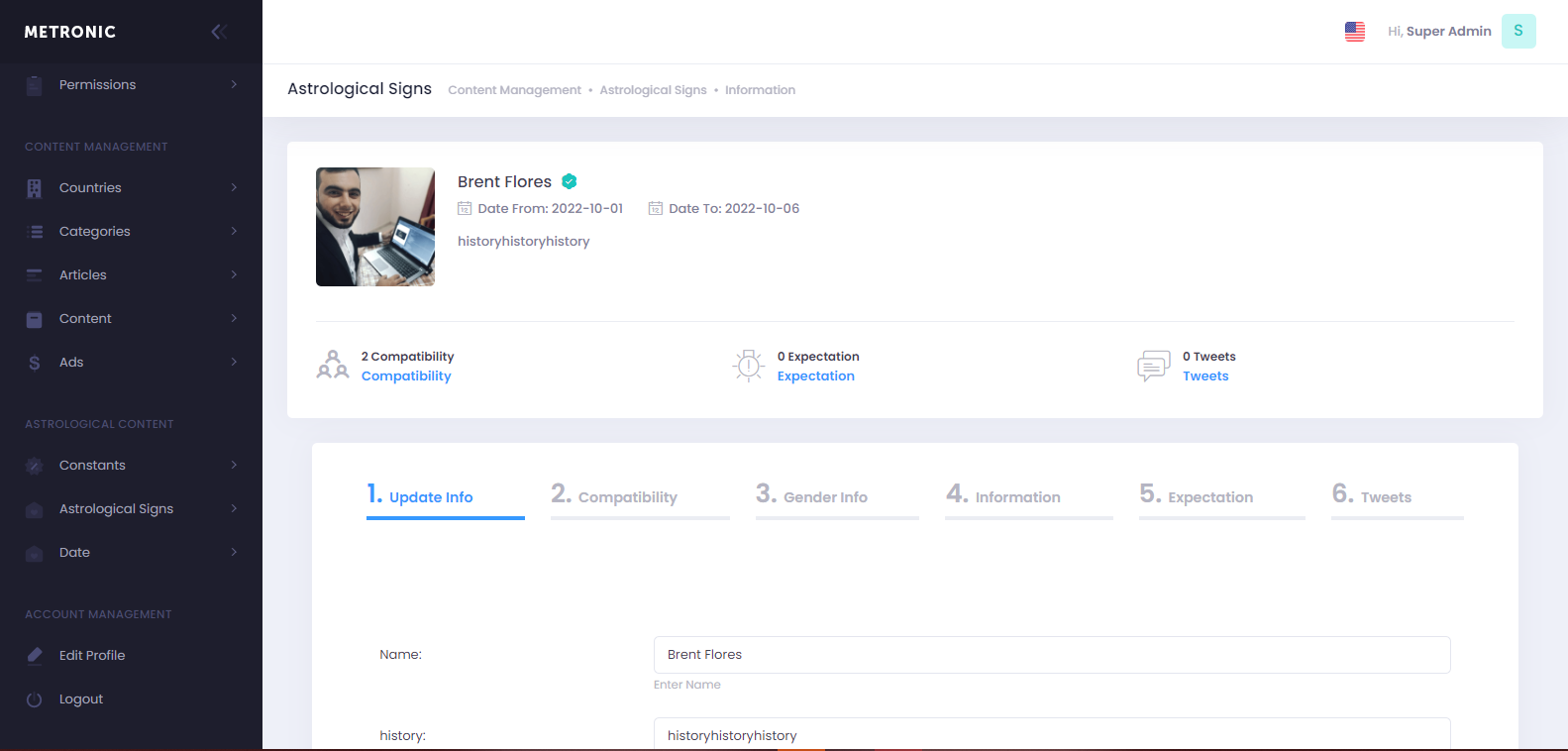Click the Tweets chat bubble icon

coord(1153,366)
